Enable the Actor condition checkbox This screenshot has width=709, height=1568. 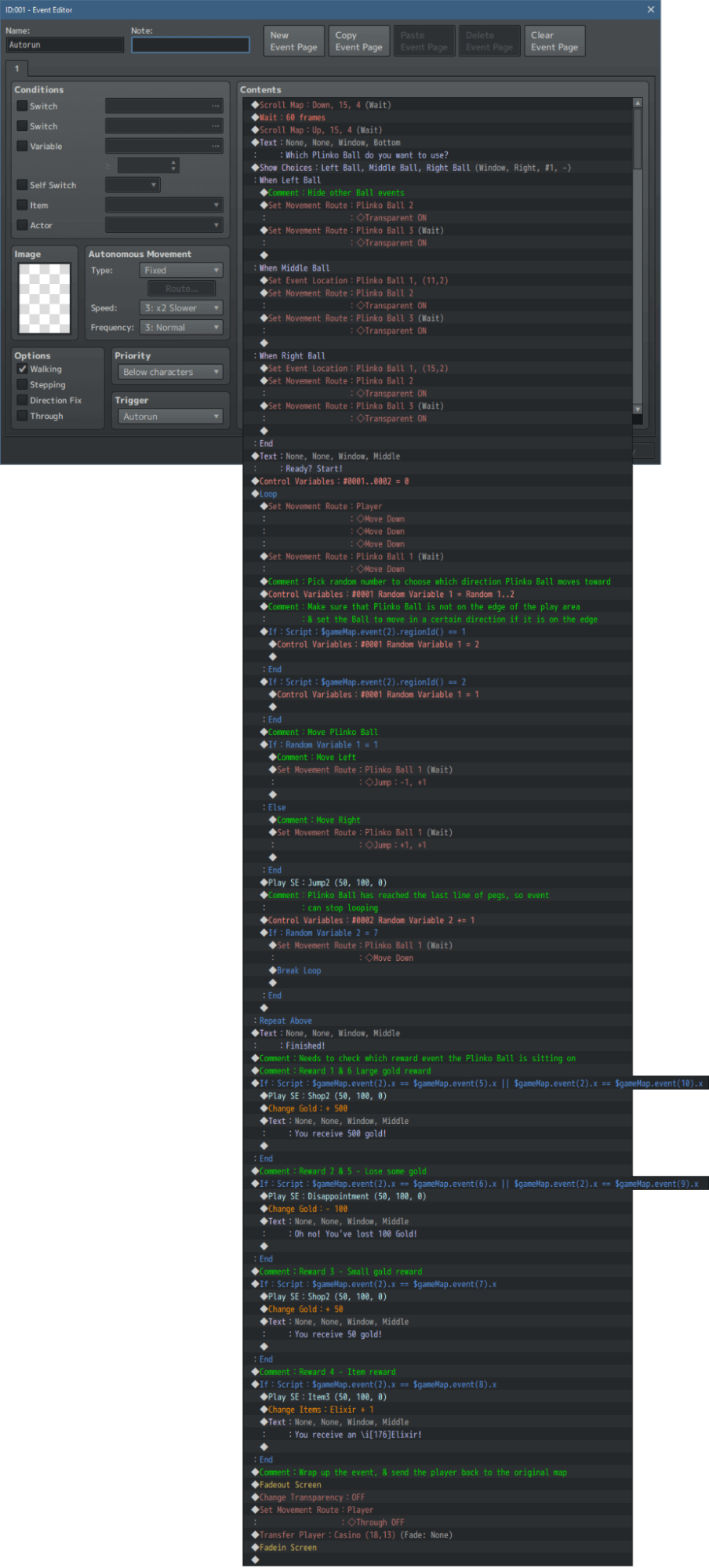[x=23, y=225]
